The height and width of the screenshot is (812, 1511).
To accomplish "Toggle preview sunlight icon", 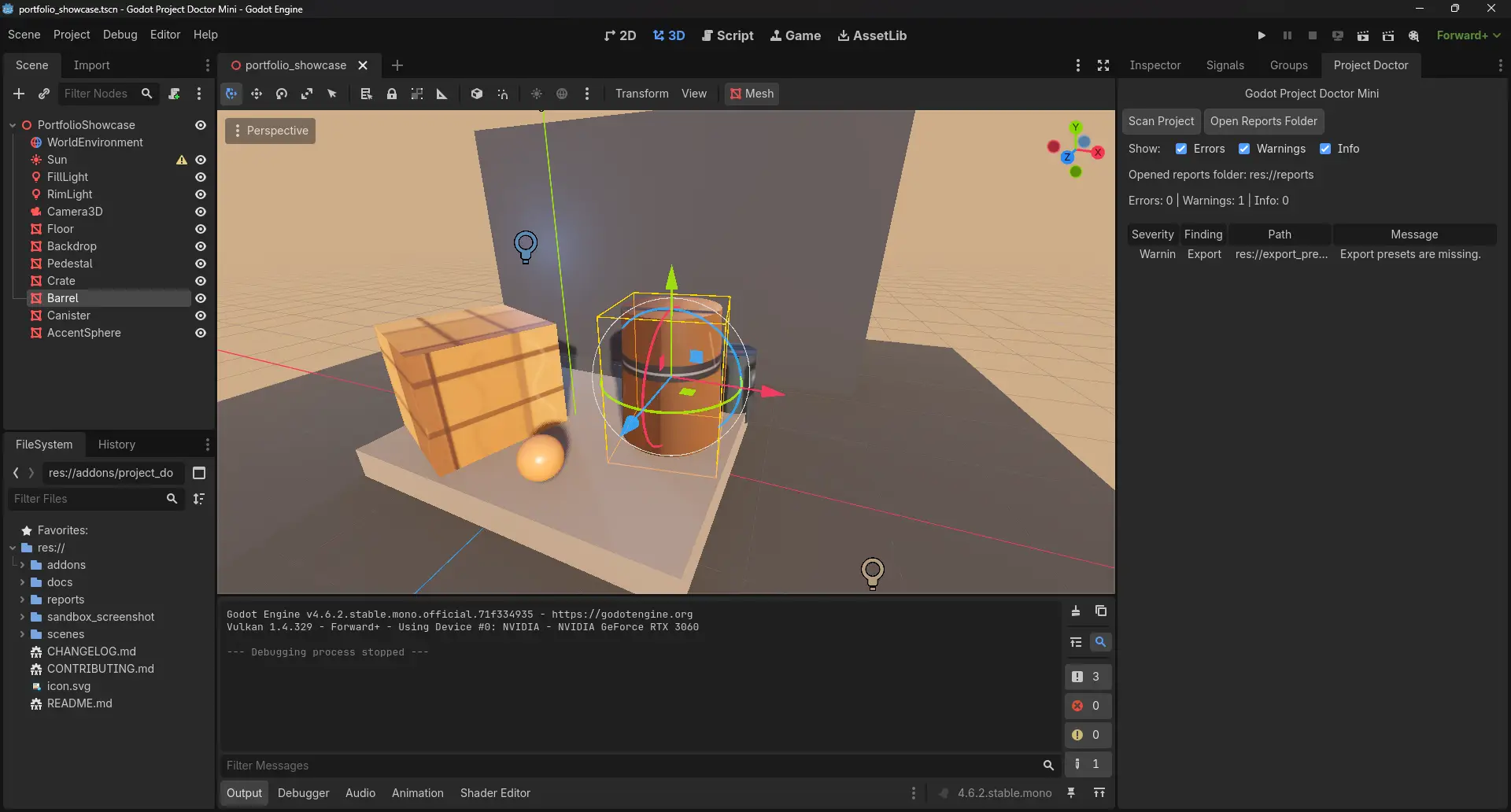I will [x=537, y=94].
